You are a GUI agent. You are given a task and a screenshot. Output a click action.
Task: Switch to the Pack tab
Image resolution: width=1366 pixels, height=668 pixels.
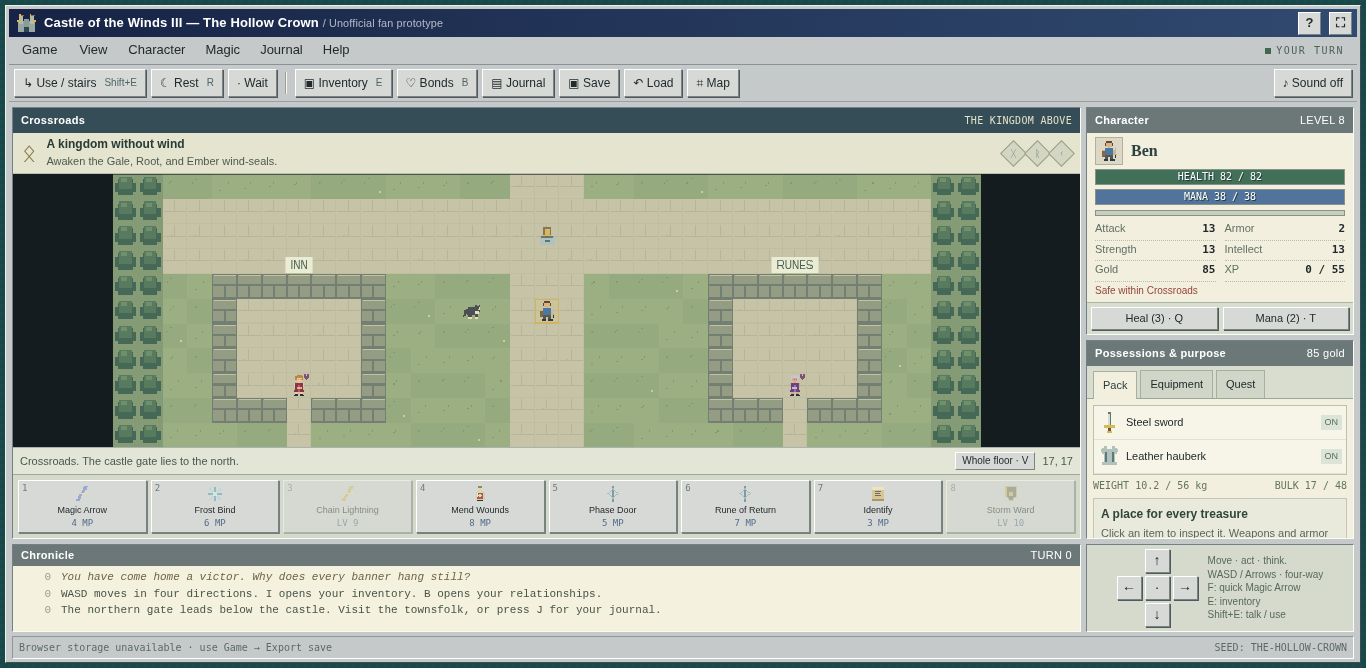click(1115, 385)
